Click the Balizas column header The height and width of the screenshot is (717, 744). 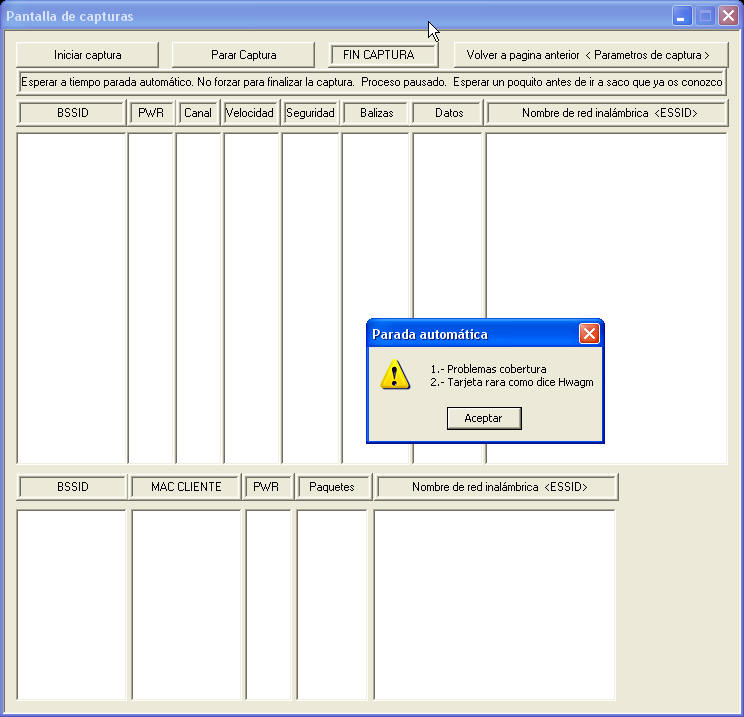coord(376,113)
